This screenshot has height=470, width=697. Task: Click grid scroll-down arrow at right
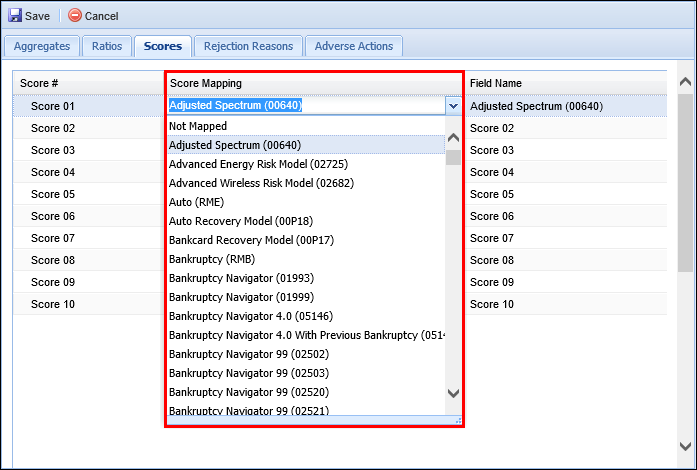point(685,446)
